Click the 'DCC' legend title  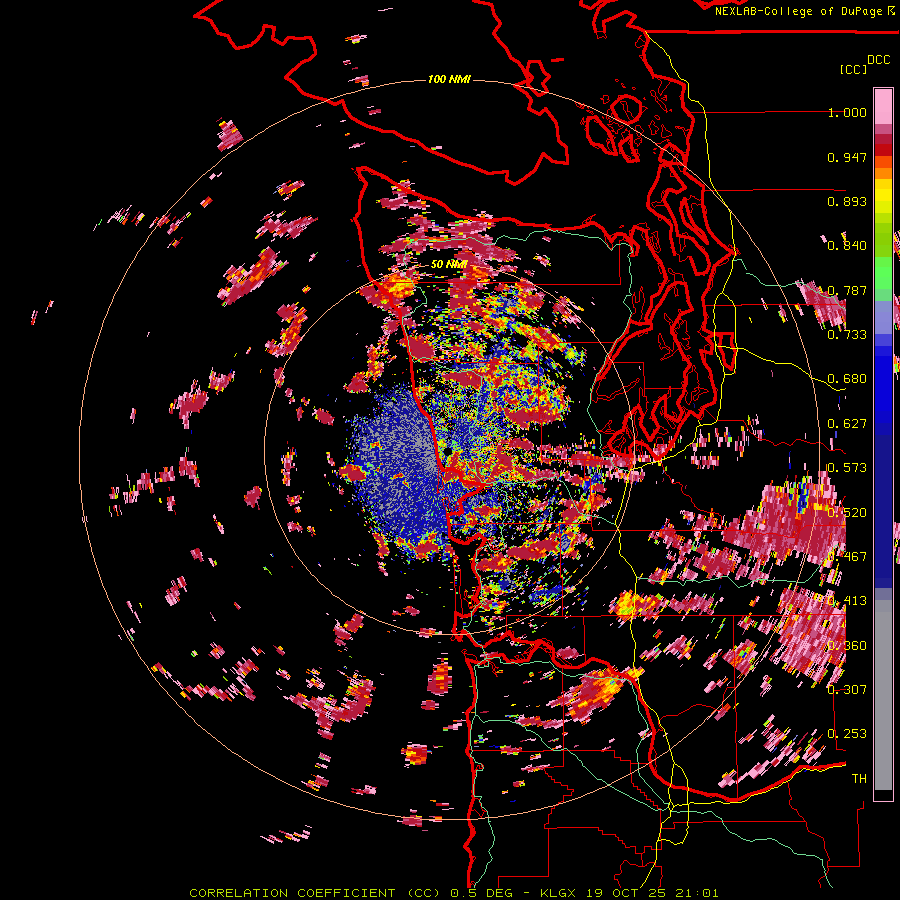point(879,60)
